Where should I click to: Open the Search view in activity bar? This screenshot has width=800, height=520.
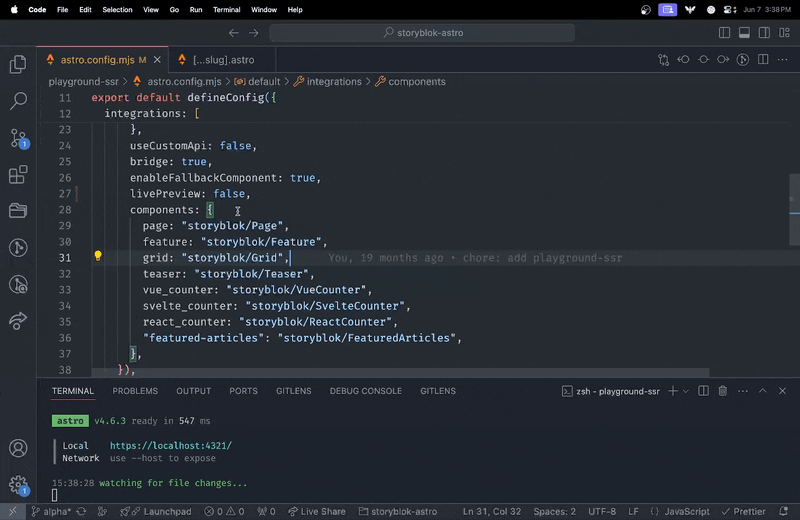pyautogui.click(x=18, y=101)
